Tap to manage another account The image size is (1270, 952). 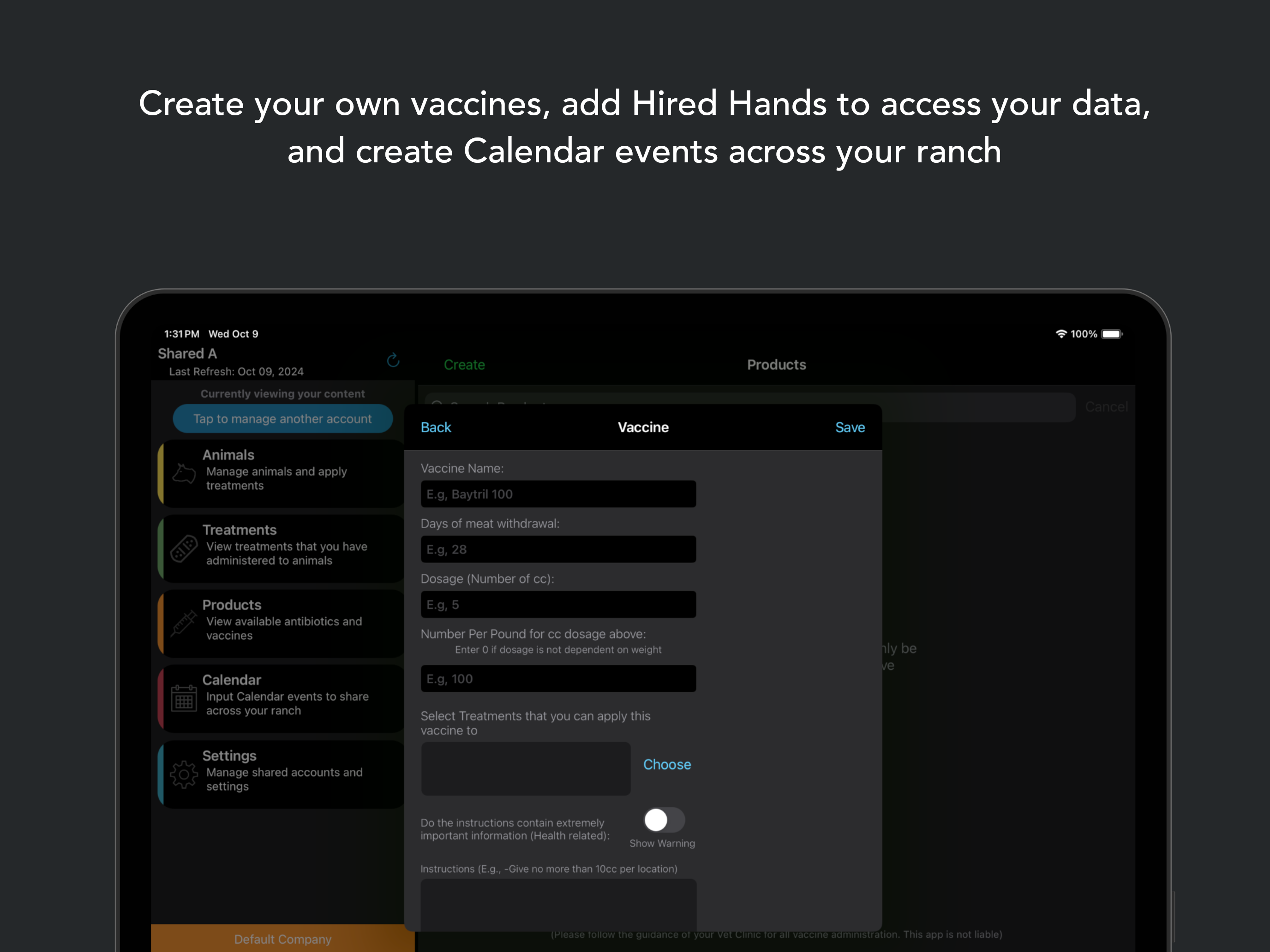pyautogui.click(x=282, y=419)
